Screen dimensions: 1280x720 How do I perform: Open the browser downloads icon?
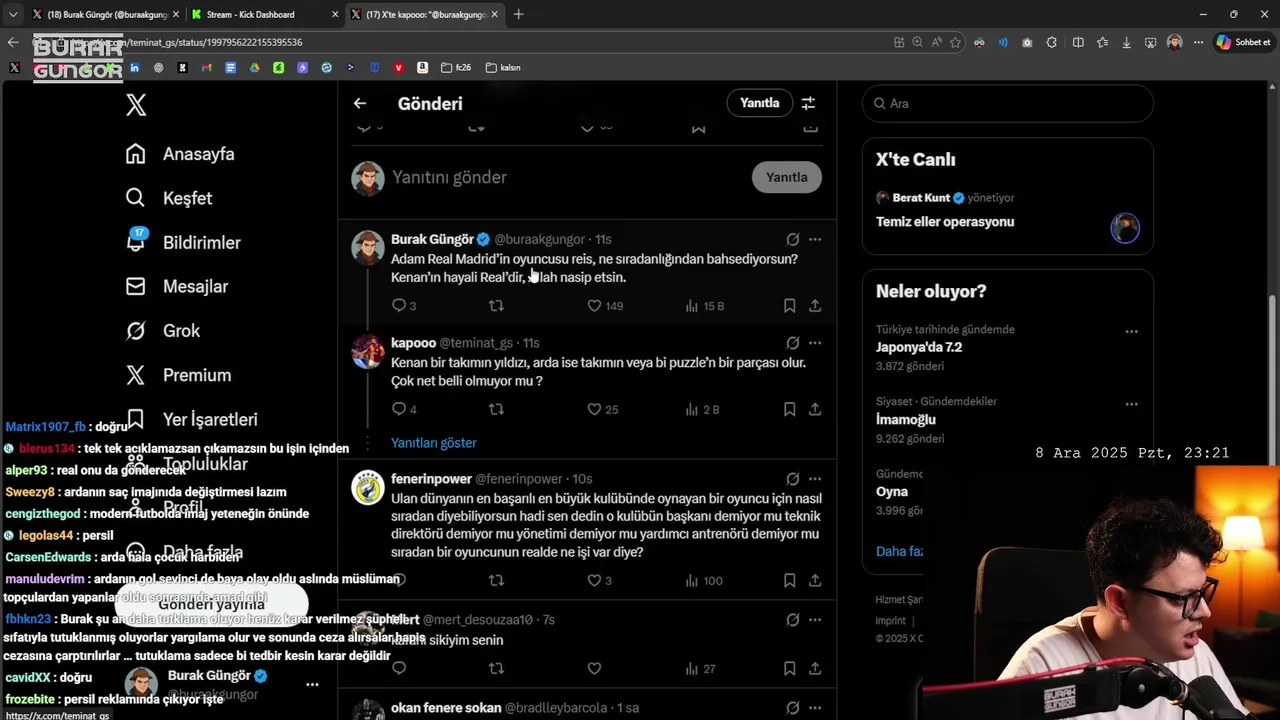1127,42
